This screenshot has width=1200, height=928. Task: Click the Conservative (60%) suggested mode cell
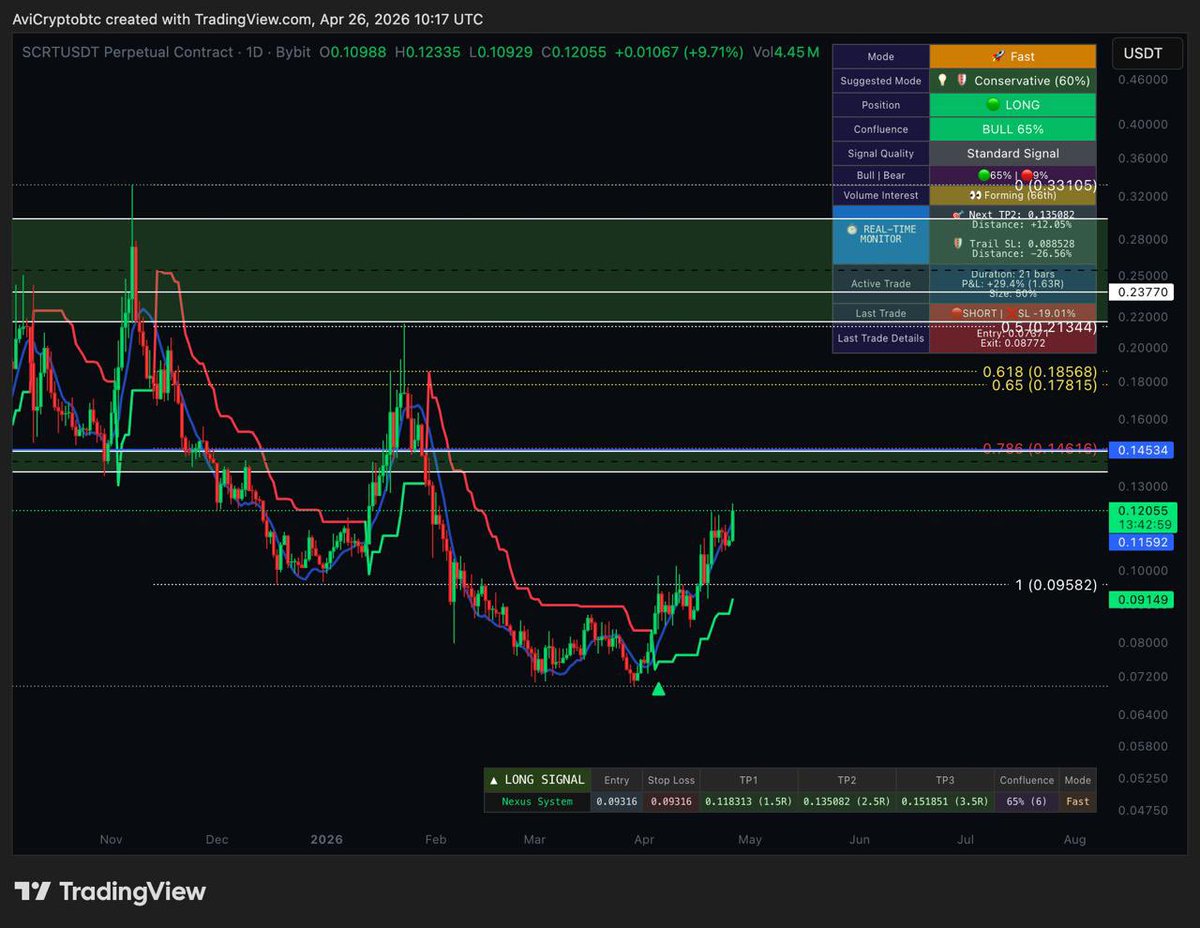pos(1012,81)
